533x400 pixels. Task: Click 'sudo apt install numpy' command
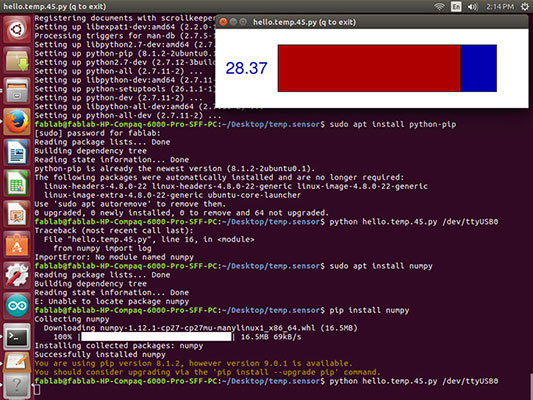[381, 266]
